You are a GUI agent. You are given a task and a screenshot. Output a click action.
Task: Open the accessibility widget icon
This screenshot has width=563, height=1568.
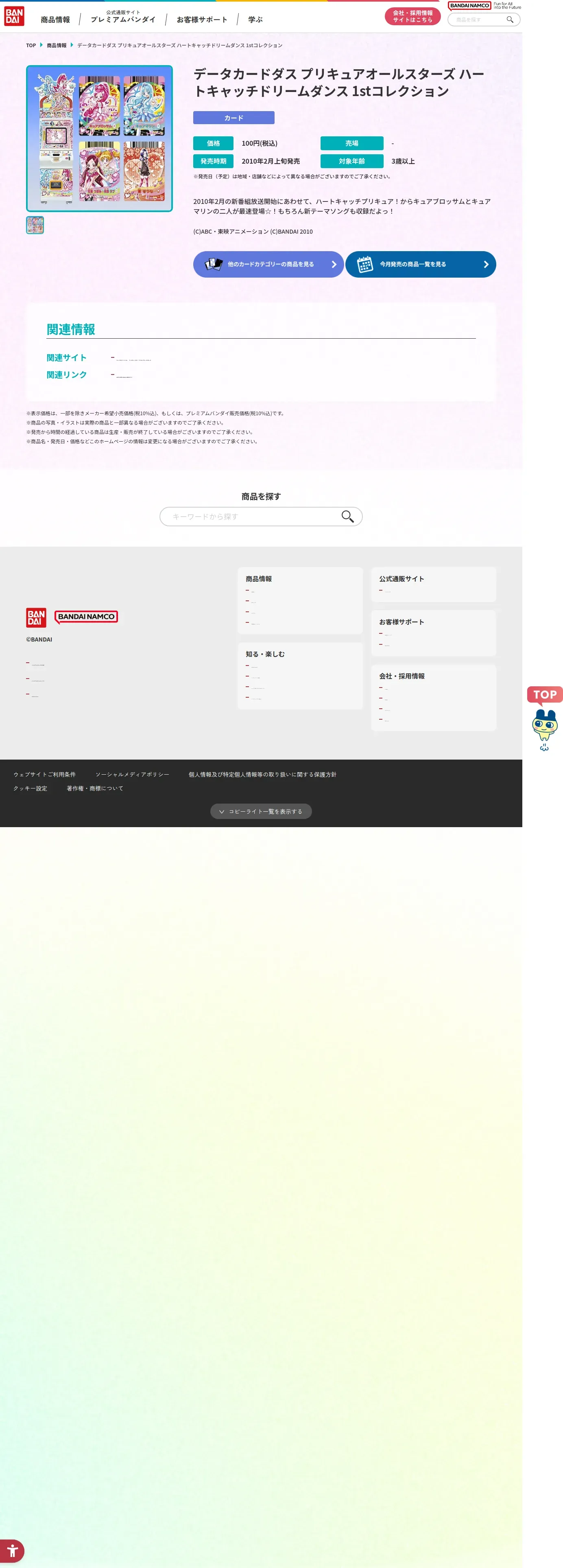tap(12, 1551)
